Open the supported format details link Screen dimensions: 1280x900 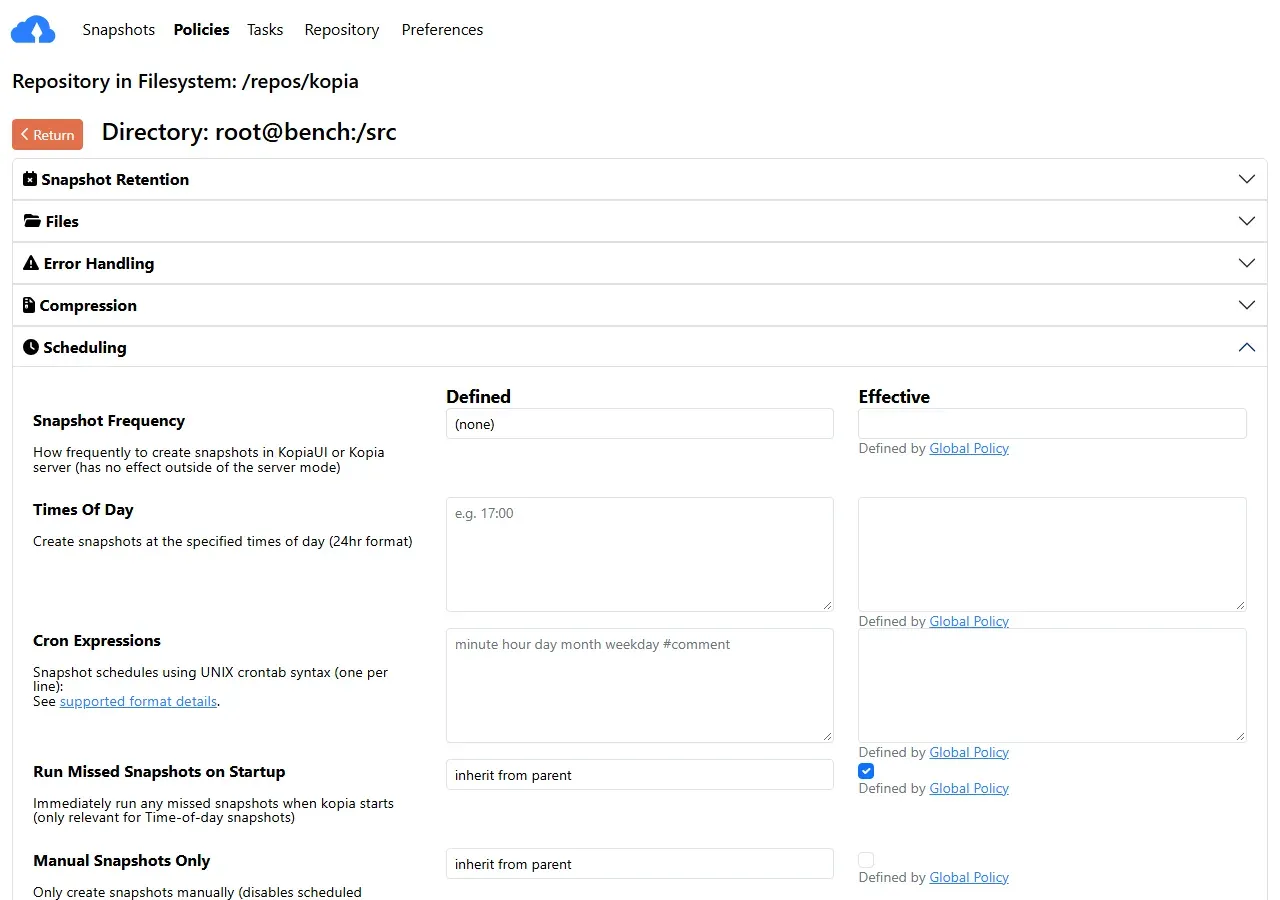tap(138, 701)
